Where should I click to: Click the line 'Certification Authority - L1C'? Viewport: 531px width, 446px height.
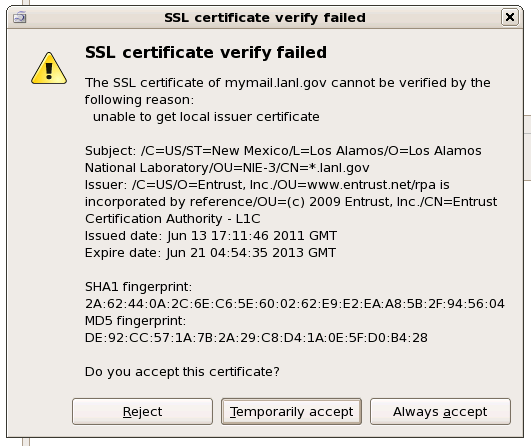pyautogui.click(x=173, y=219)
